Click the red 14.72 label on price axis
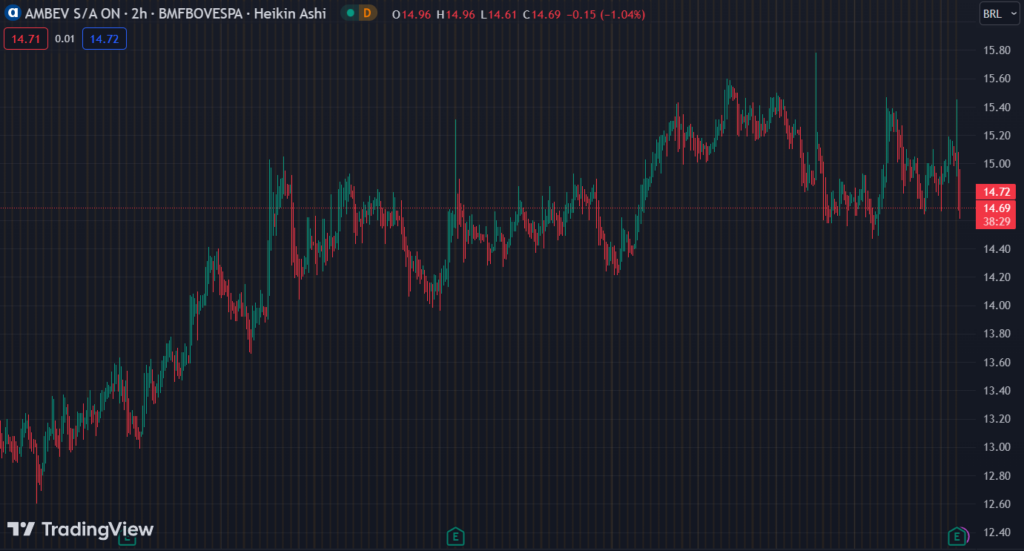Viewport: 1024px width, 551px height. (996, 192)
